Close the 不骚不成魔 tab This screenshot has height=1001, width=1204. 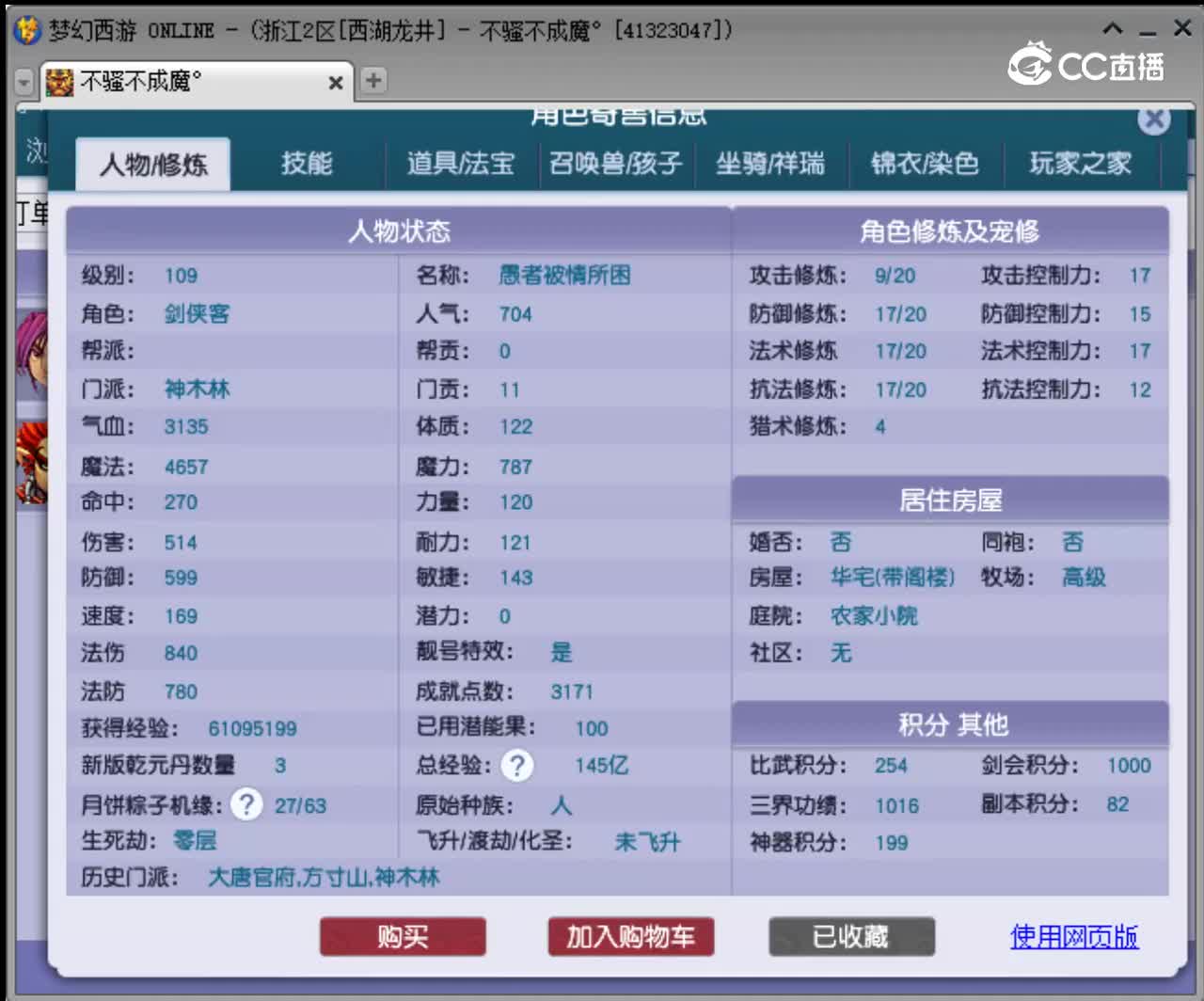335,83
